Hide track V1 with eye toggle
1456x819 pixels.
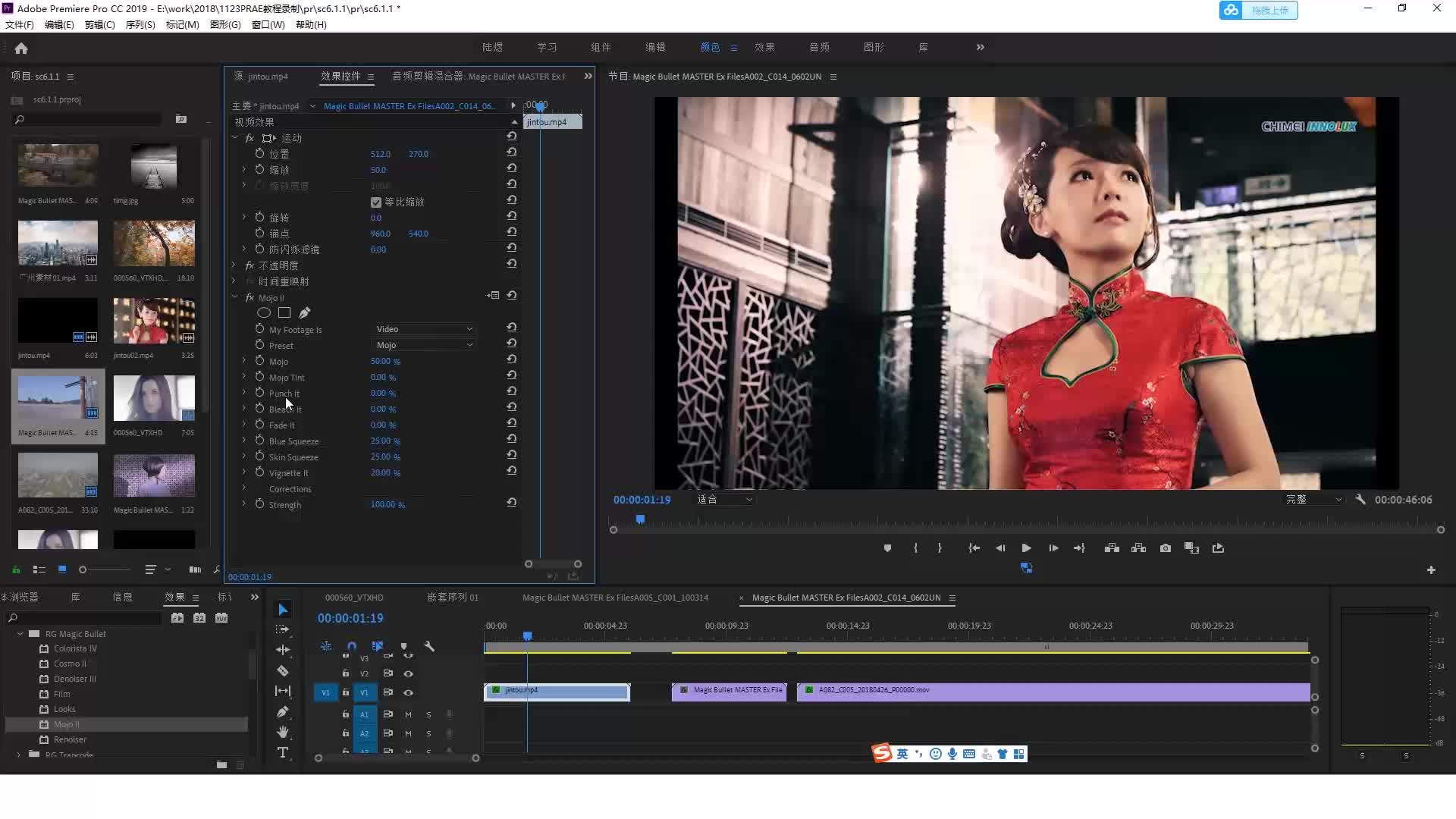(408, 692)
